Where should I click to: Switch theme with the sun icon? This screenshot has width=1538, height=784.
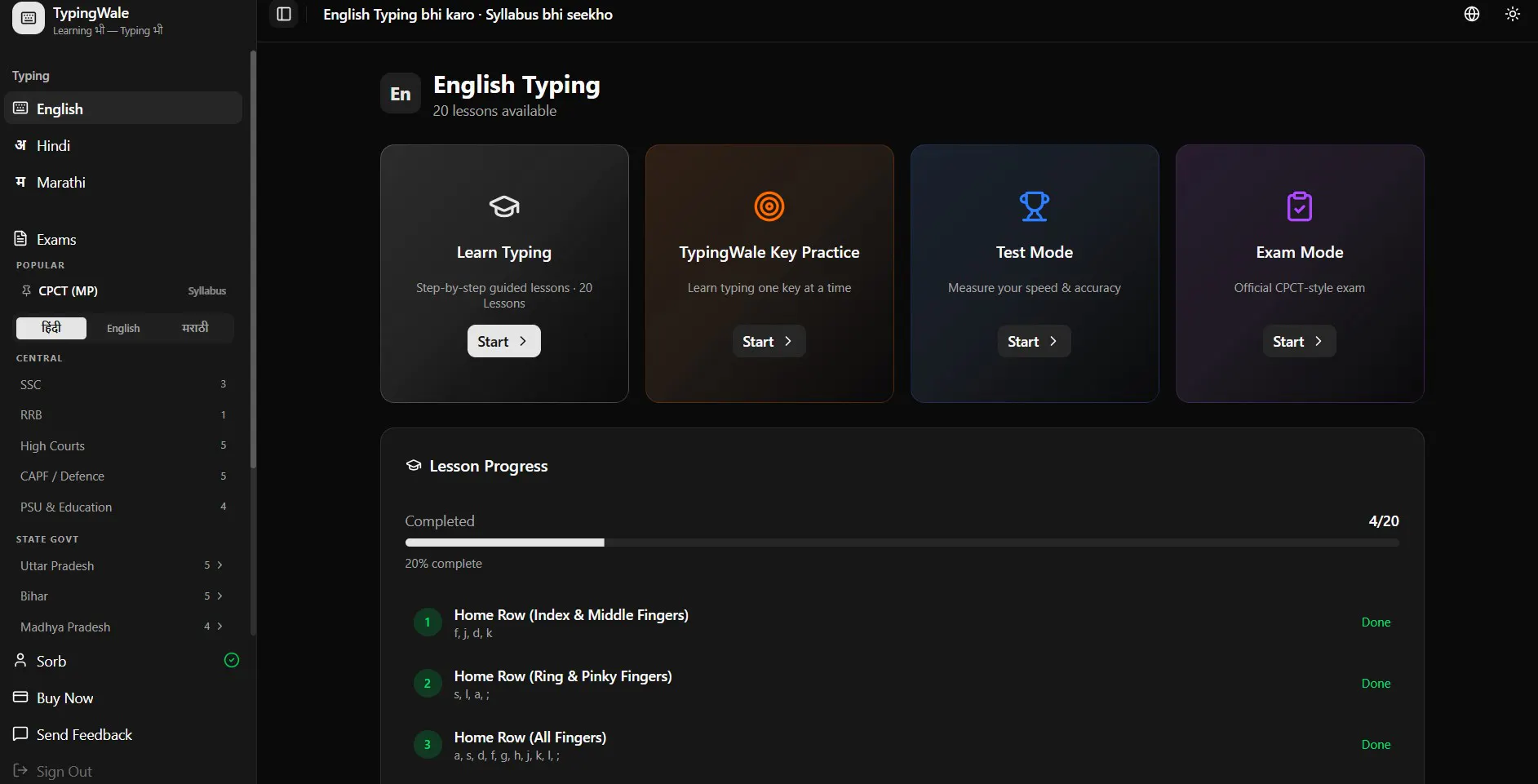click(x=1513, y=14)
